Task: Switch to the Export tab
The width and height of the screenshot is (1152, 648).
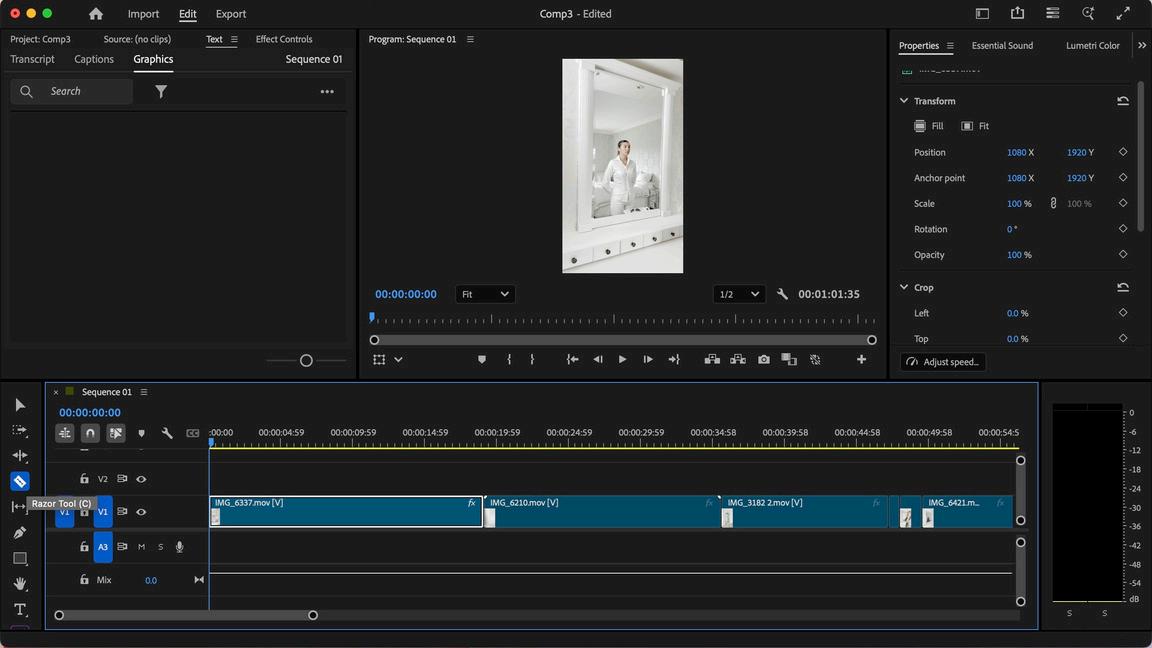Action: [231, 14]
